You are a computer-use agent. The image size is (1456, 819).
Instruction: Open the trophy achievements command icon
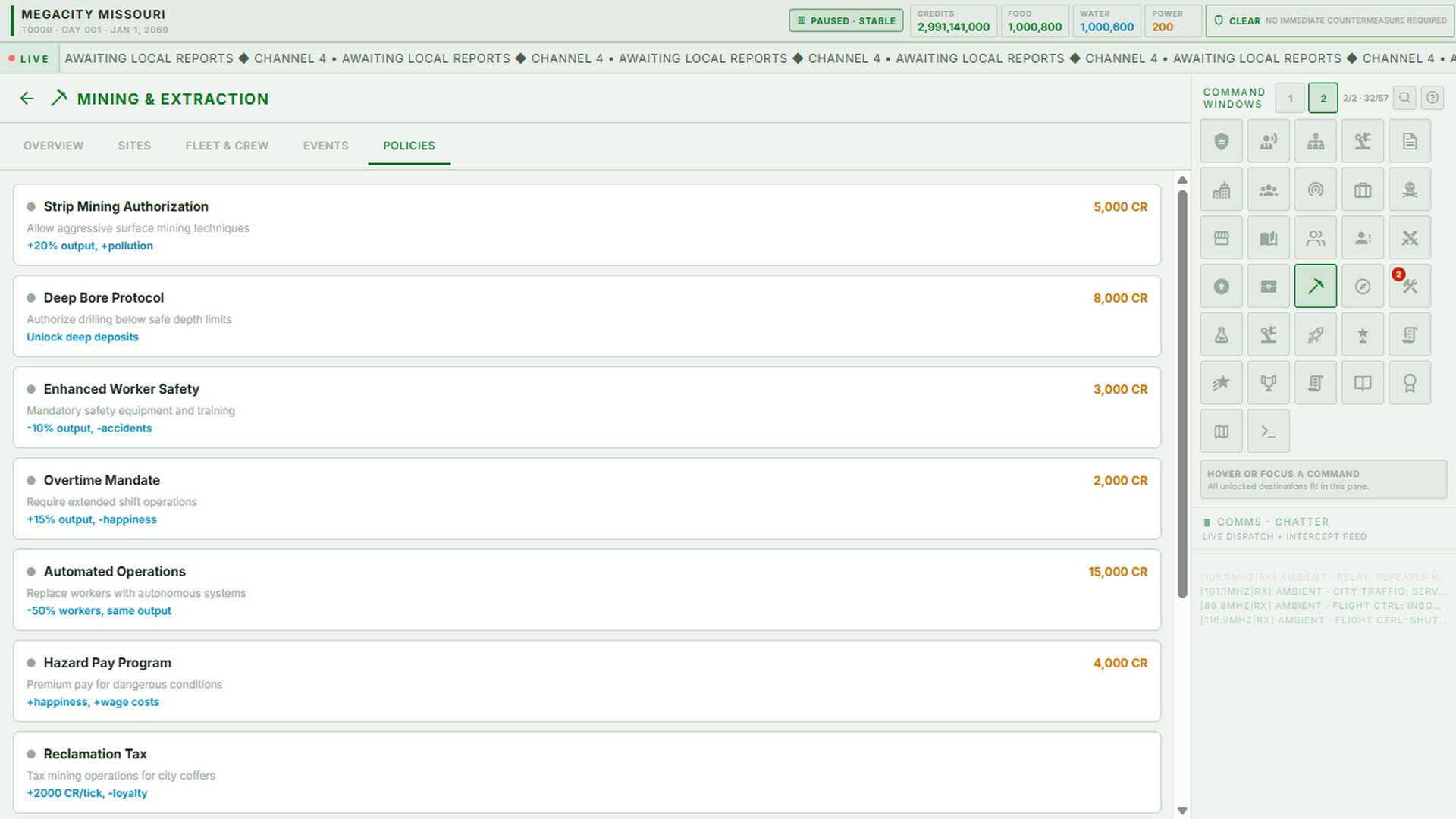[x=1268, y=383]
